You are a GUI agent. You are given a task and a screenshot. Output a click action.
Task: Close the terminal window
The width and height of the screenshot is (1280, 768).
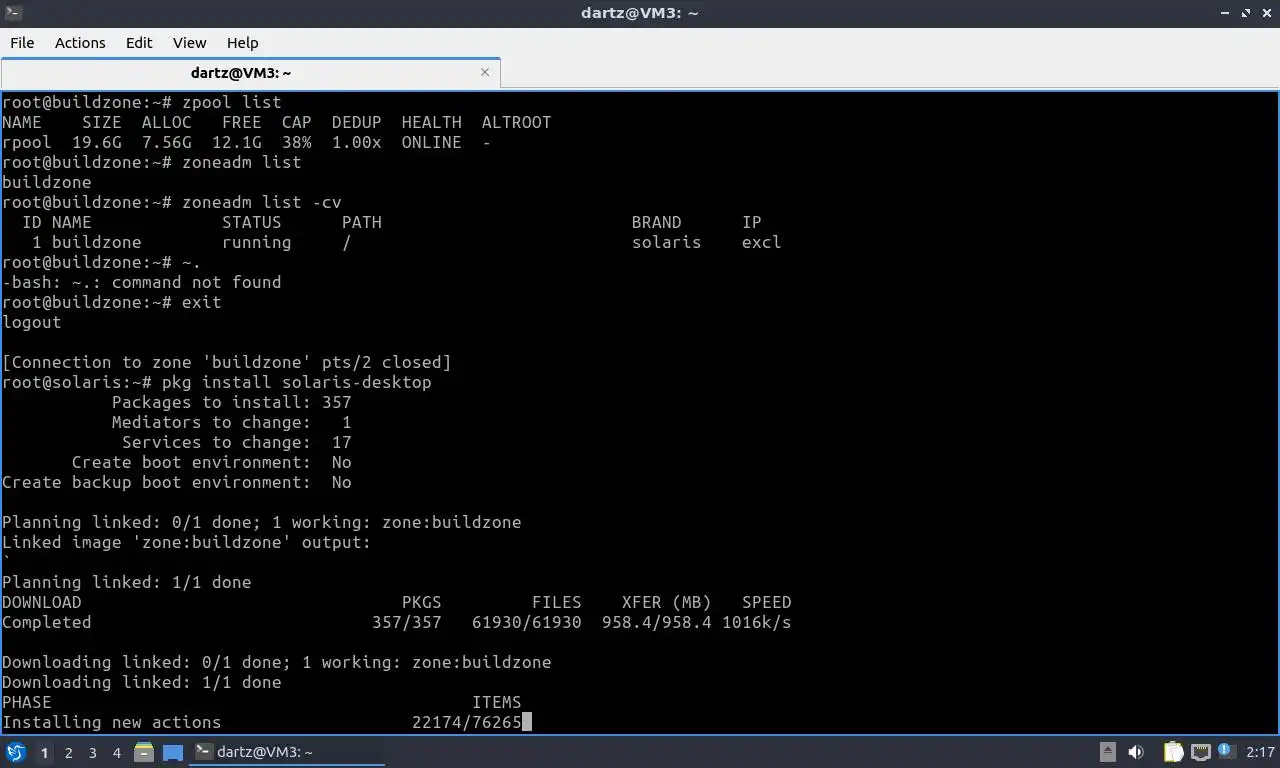tap(1266, 12)
